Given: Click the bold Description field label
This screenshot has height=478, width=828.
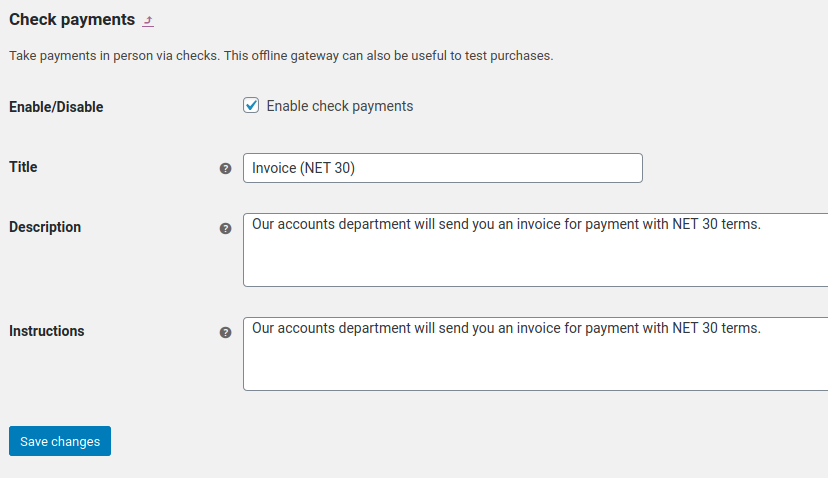Looking at the screenshot, I should point(45,227).
